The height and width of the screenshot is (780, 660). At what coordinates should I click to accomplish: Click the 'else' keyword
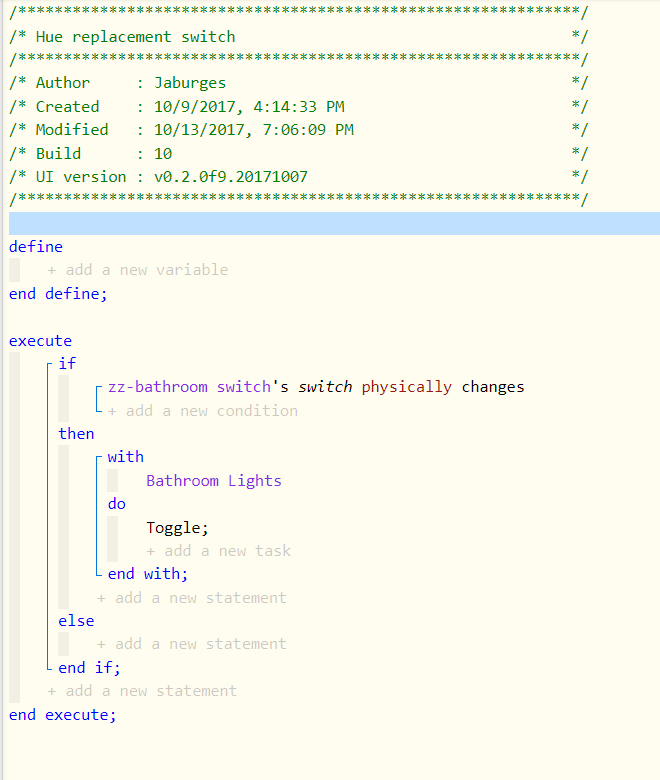76,621
